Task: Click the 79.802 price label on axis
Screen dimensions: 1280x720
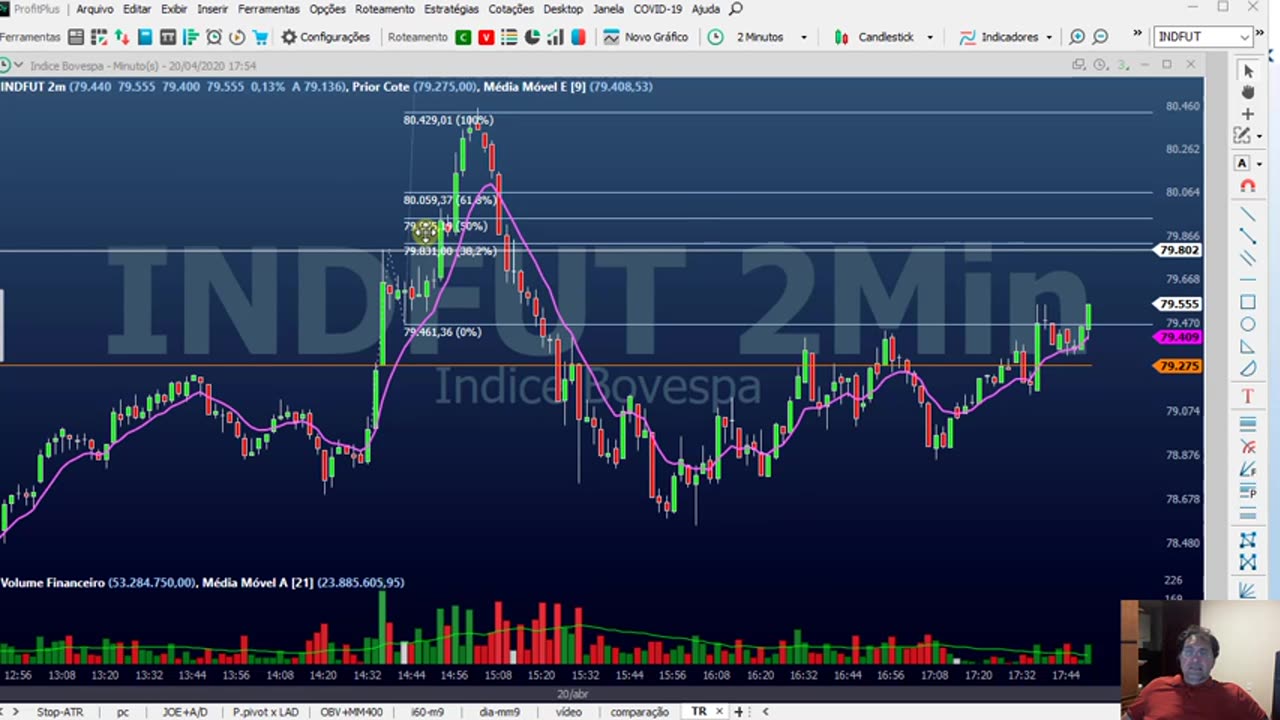Action: tap(1178, 250)
